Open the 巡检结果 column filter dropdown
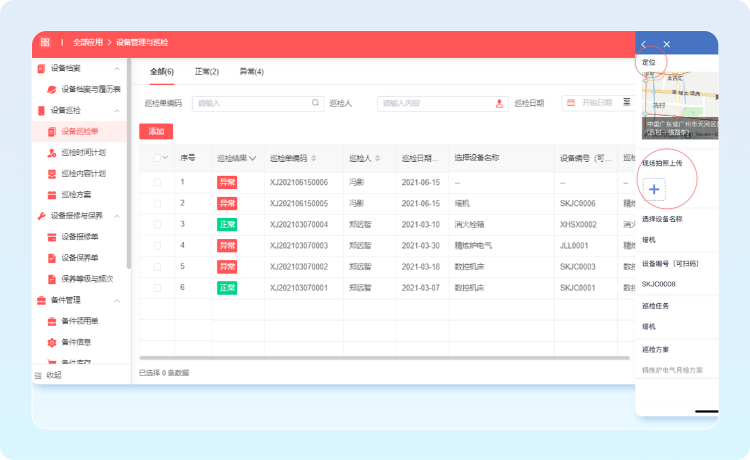 [253, 158]
